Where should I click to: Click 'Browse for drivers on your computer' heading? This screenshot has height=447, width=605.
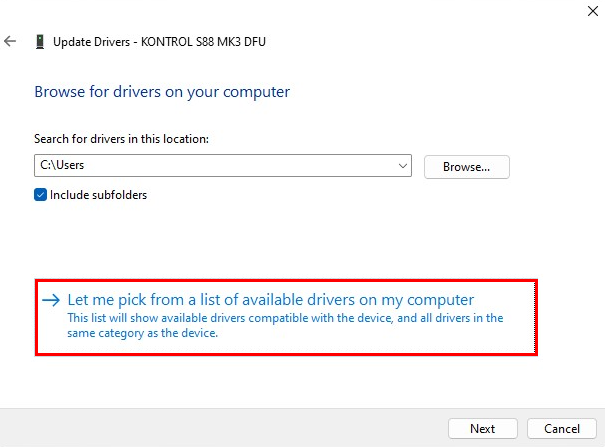click(x=162, y=92)
